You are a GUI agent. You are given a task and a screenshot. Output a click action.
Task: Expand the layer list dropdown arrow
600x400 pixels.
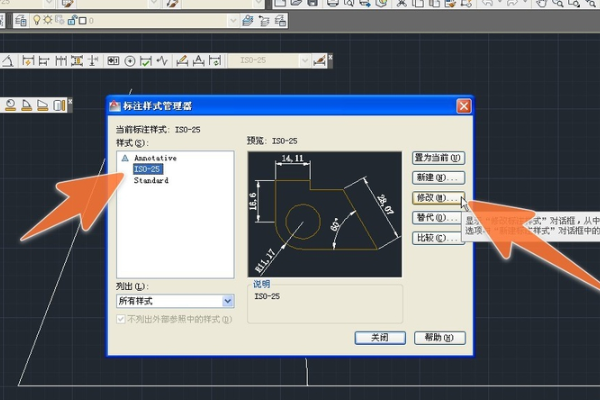pos(233,20)
